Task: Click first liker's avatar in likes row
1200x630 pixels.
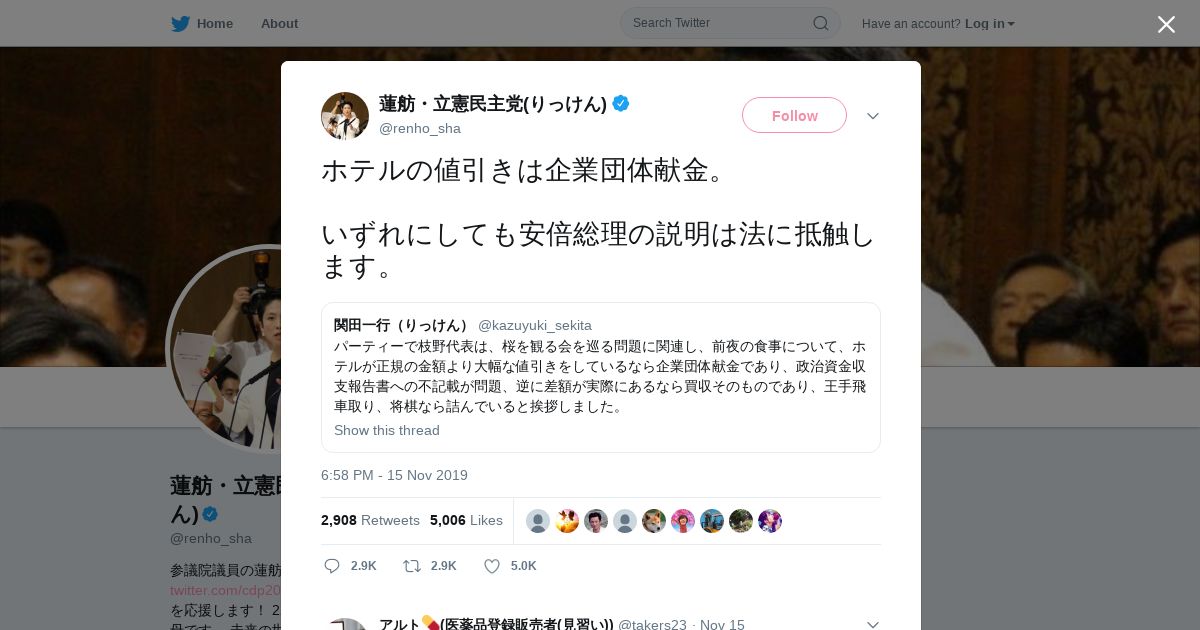Action: tap(538, 521)
